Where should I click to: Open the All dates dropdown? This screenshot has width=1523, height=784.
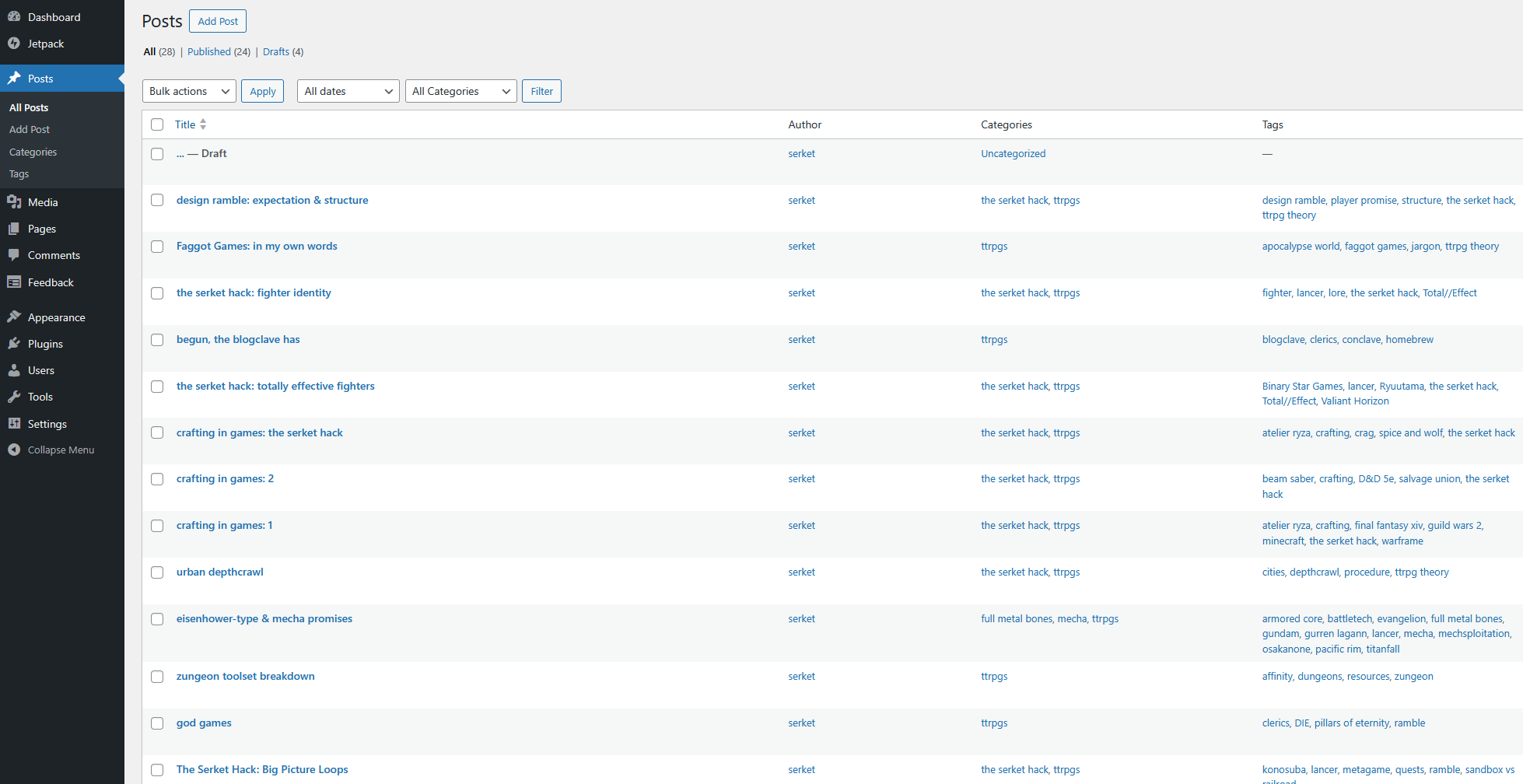click(x=348, y=91)
